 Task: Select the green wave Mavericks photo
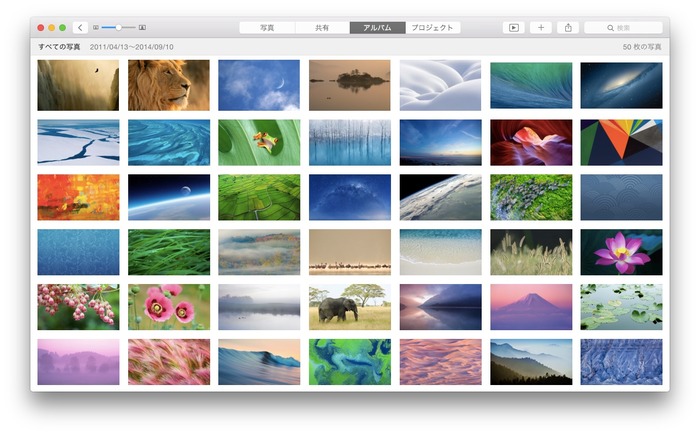point(531,85)
